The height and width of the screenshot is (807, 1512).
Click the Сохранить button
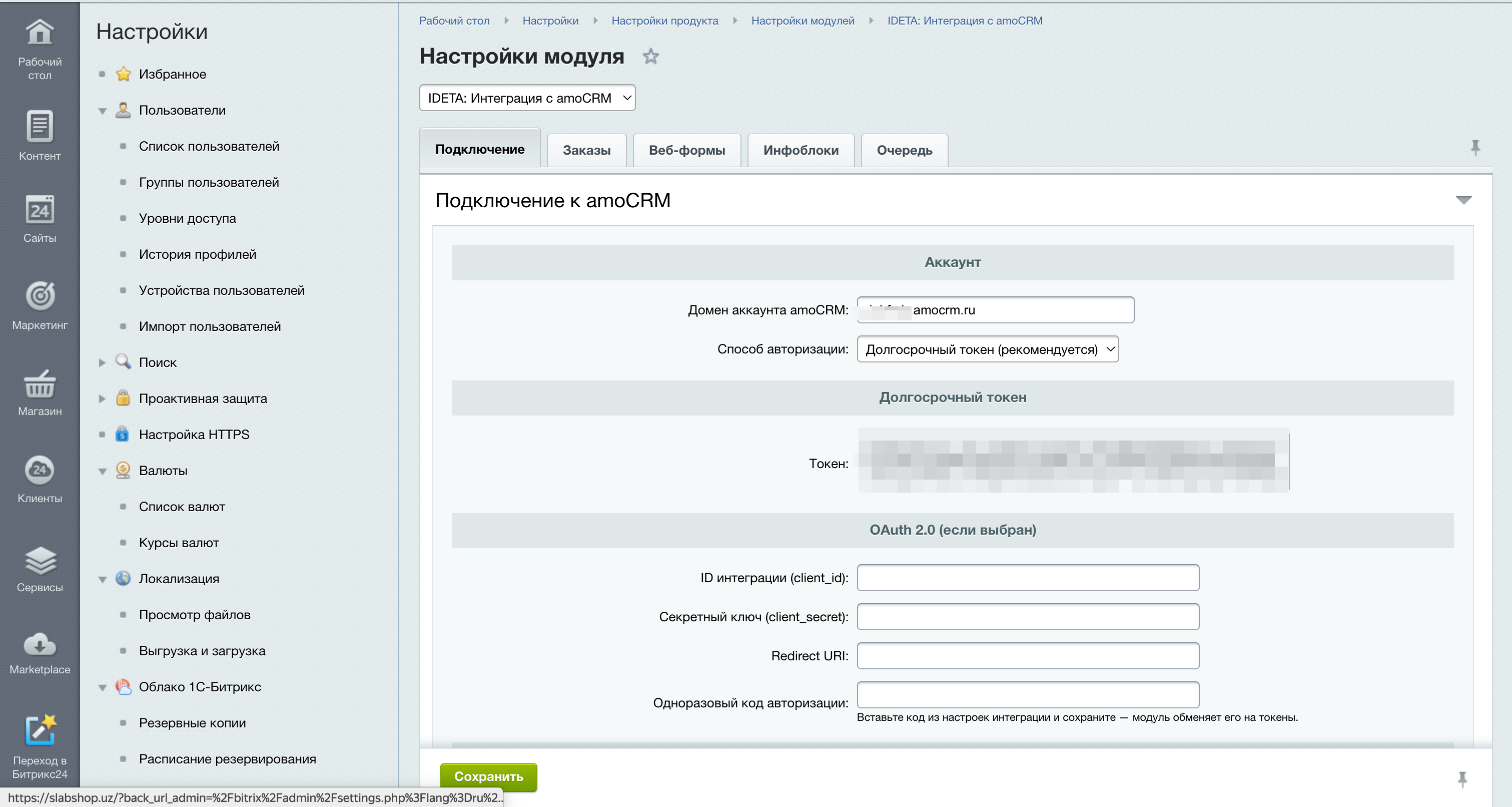[x=488, y=776]
